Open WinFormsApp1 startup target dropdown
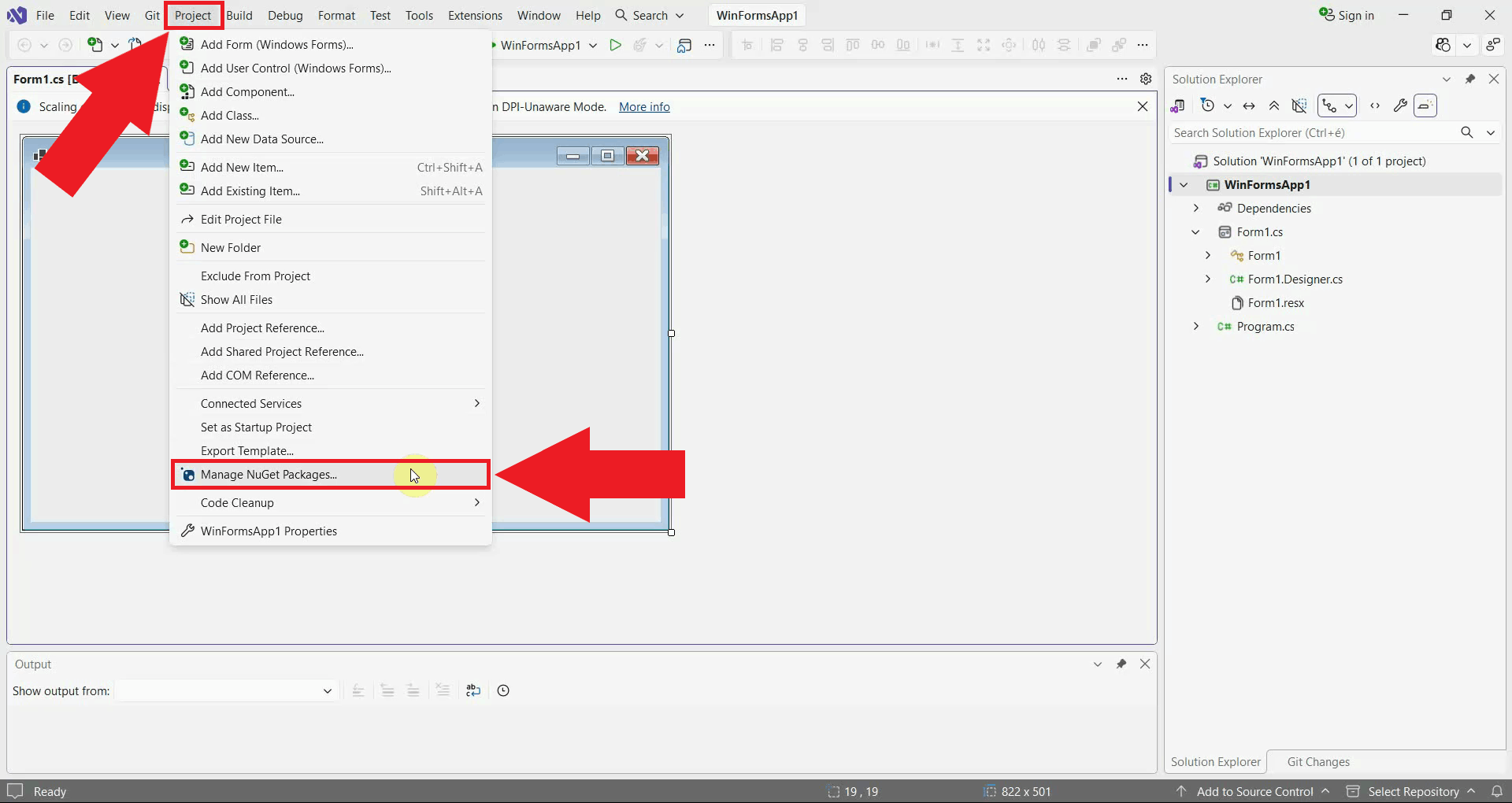Viewport: 1512px width, 803px height. pos(593,45)
